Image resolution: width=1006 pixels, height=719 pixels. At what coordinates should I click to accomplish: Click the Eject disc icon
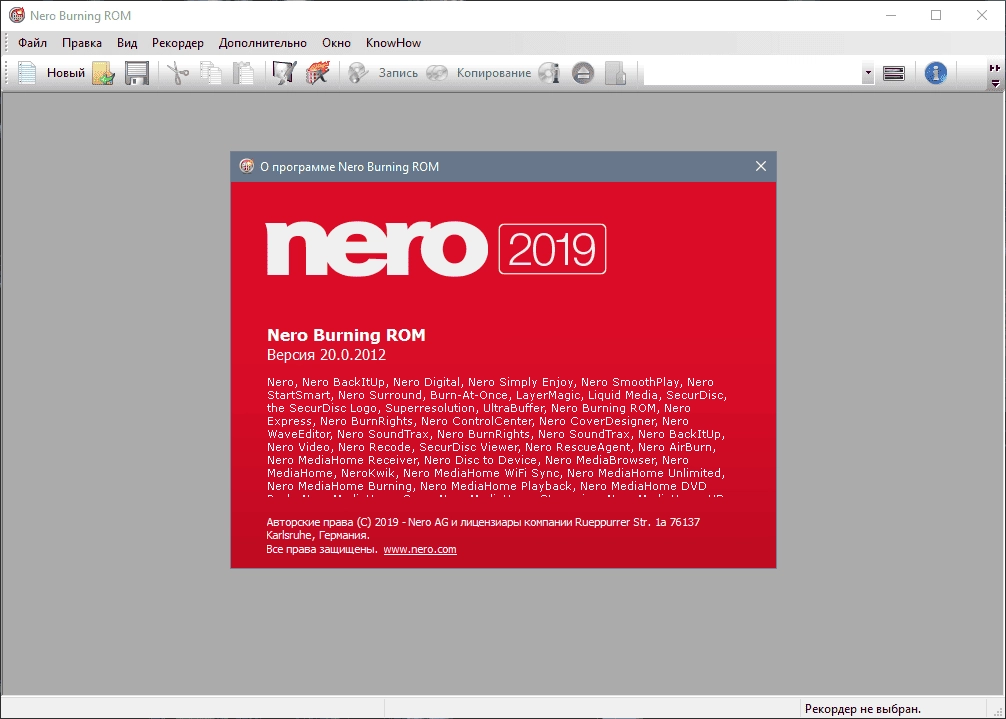[x=583, y=73]
